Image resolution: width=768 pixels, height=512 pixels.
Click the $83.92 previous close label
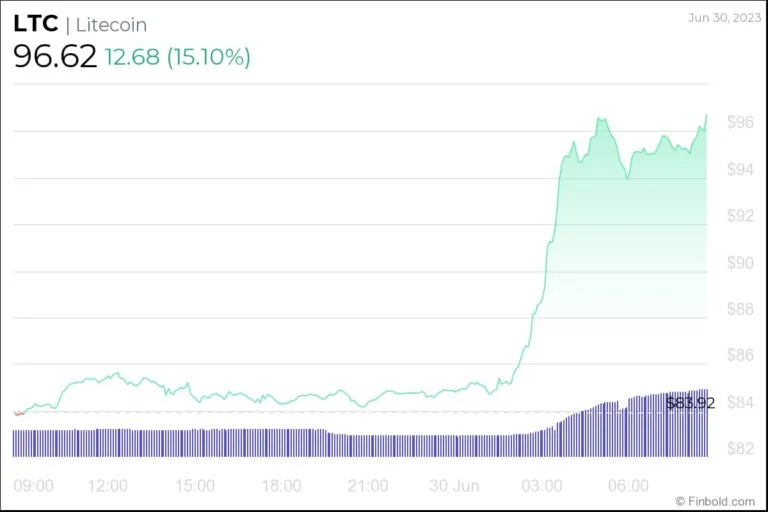pos(691,403)
